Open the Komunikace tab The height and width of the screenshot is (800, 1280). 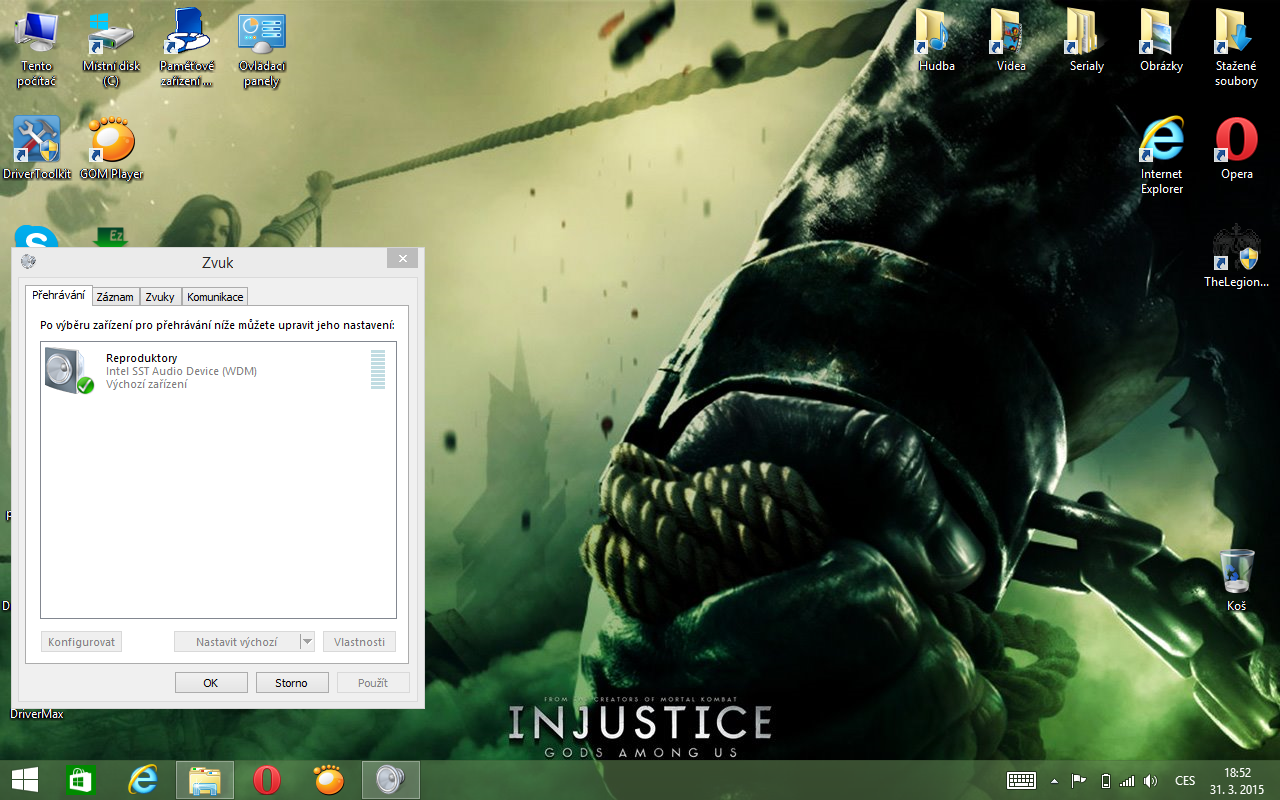(x=215, y=297)
